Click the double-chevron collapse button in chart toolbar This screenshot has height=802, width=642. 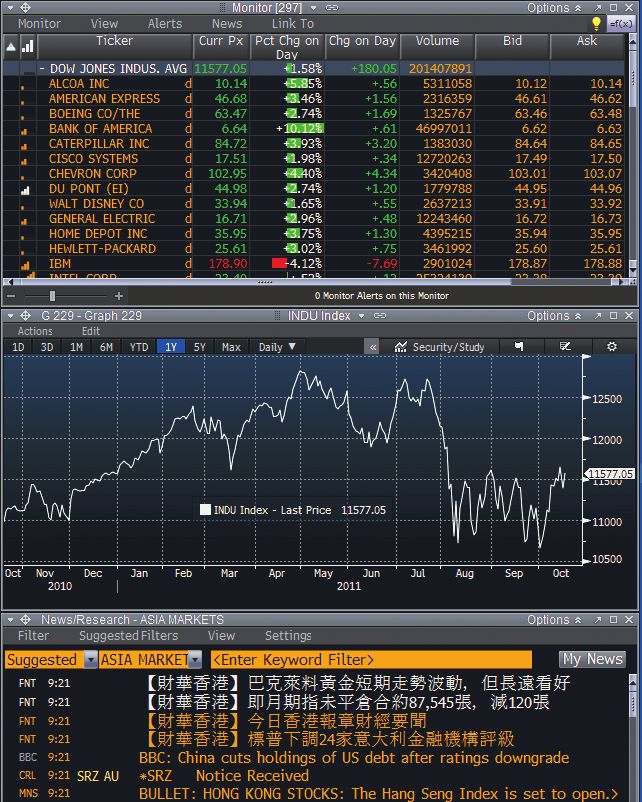point(373,347)
